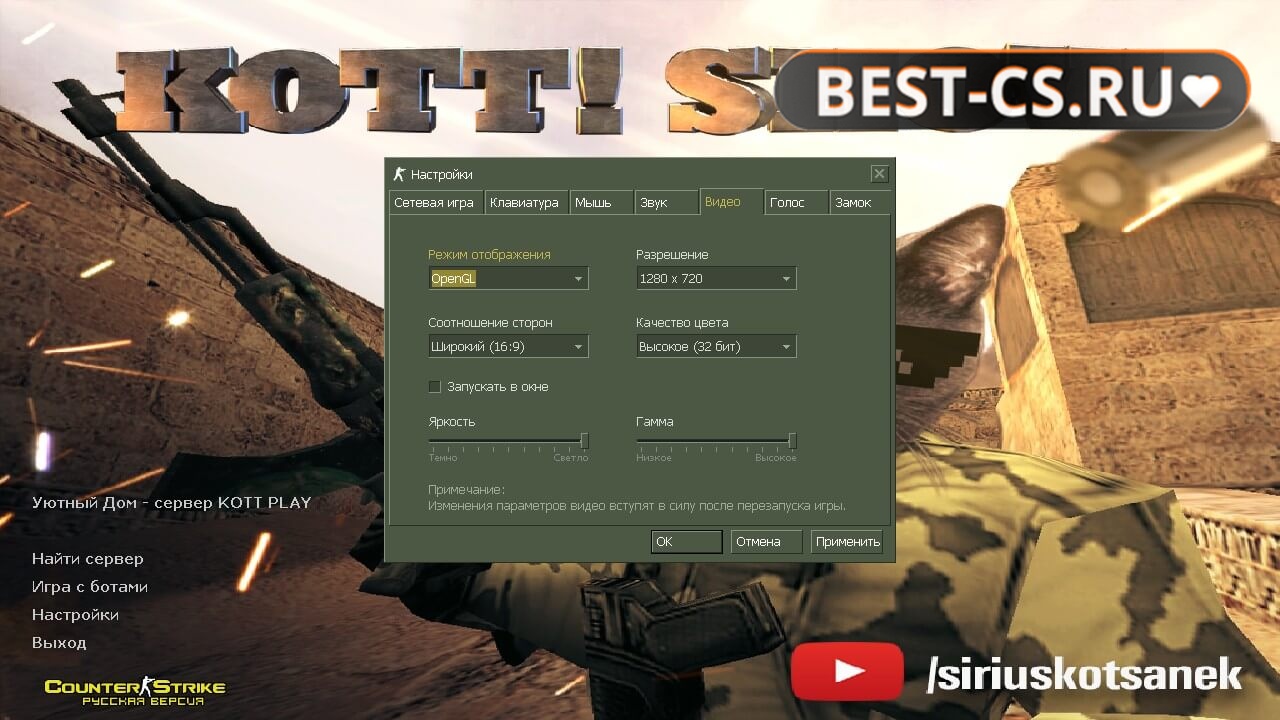Click the heart icon in the BEST-CS.RU banner
Image resolution: width=1280 pixels, height=720 pixels.
[x=1200, y=93]
